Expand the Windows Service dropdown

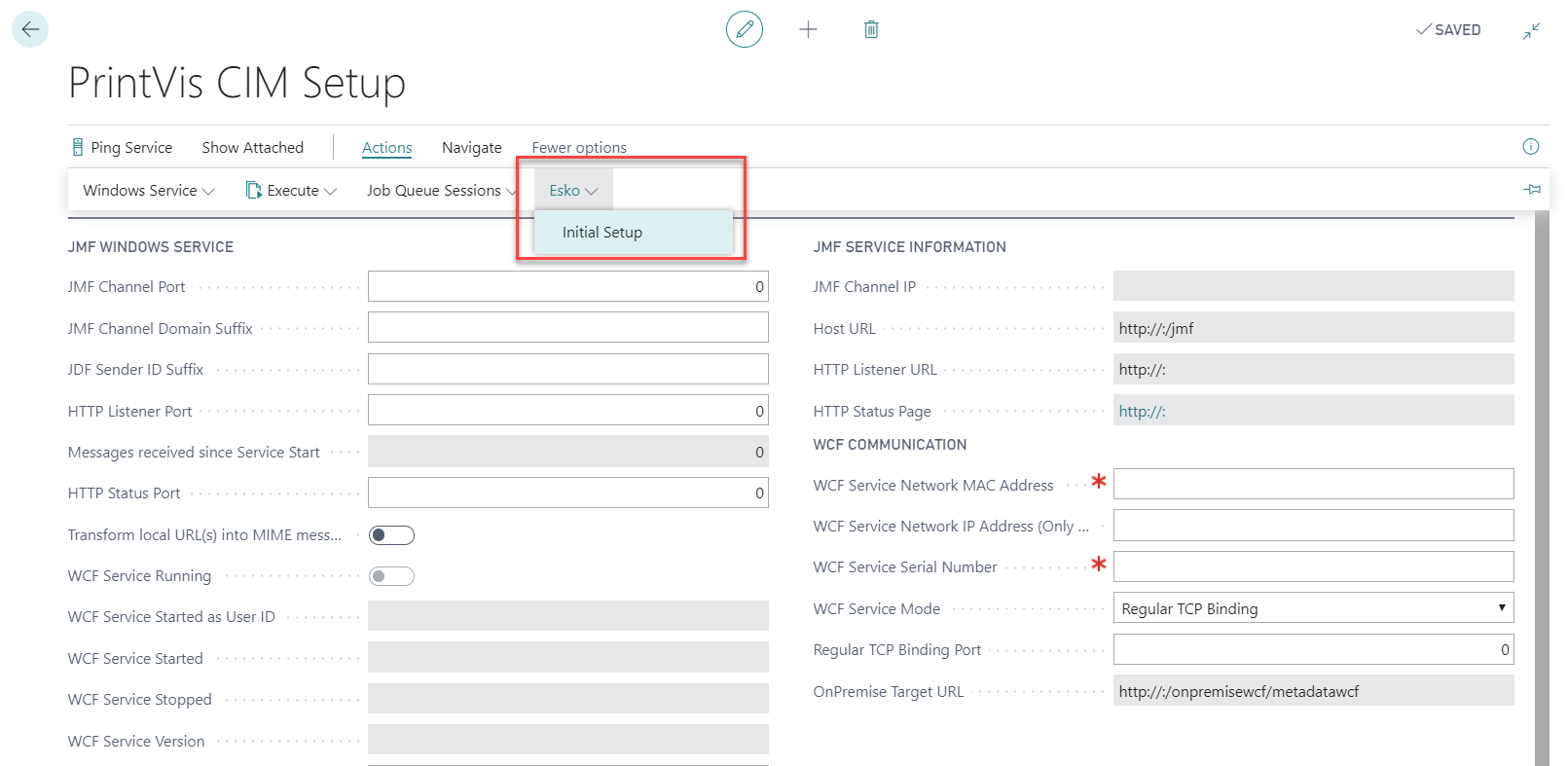148,191
